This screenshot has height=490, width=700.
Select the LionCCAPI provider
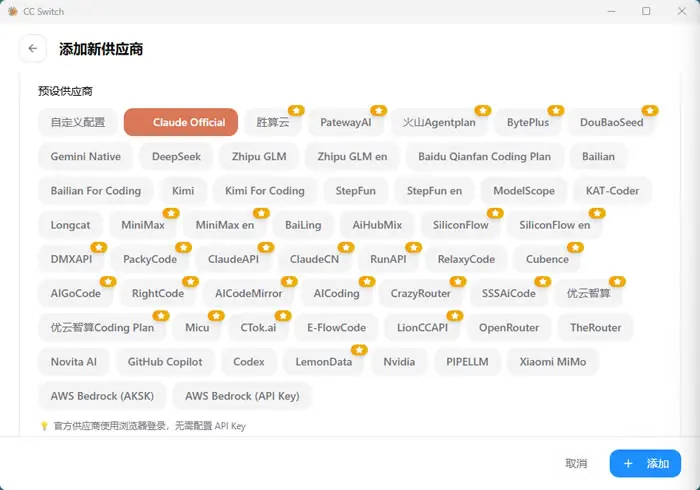coord(422,328)
